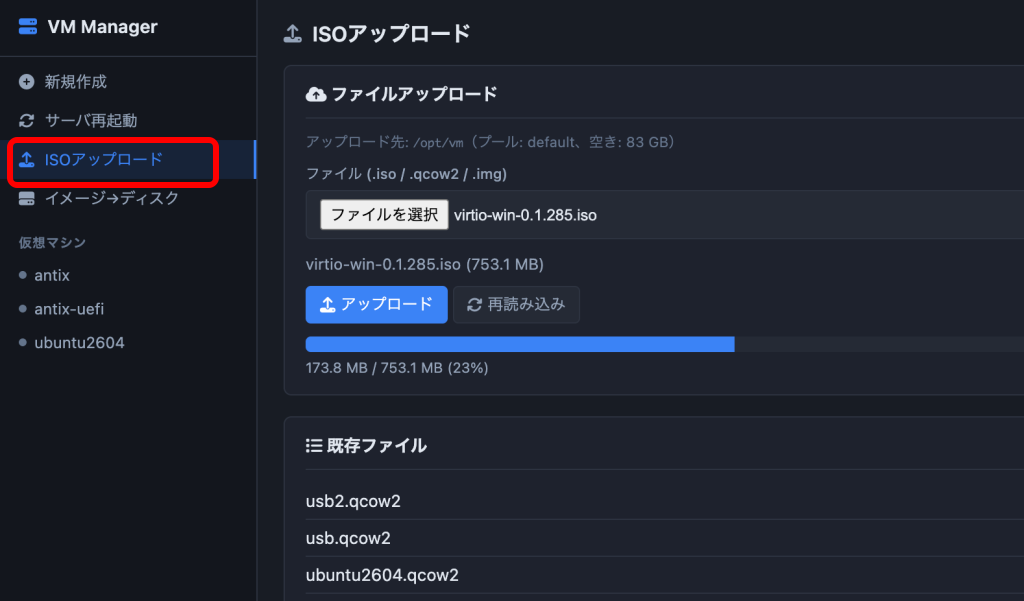Click the upload icon in the page title
1024x601 pixels.
[x=293, y=34]
